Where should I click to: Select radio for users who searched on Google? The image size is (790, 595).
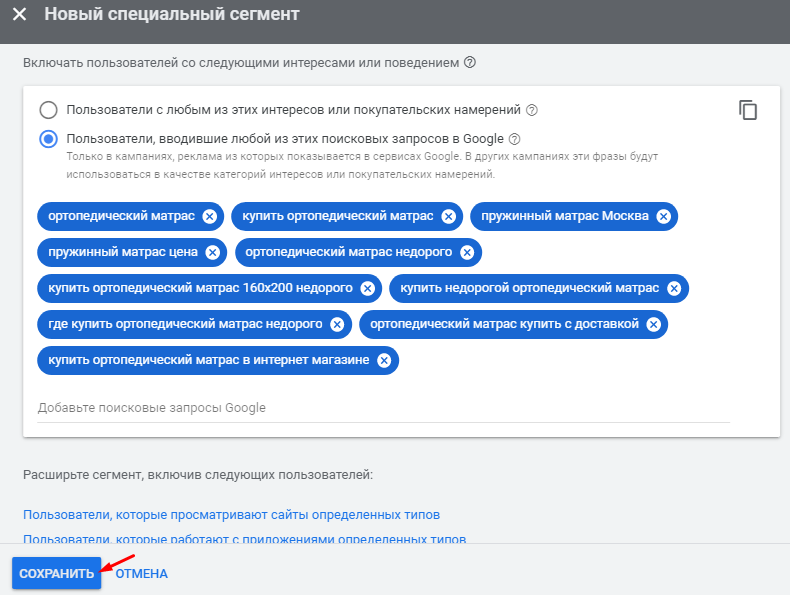(x=48, y=139)
